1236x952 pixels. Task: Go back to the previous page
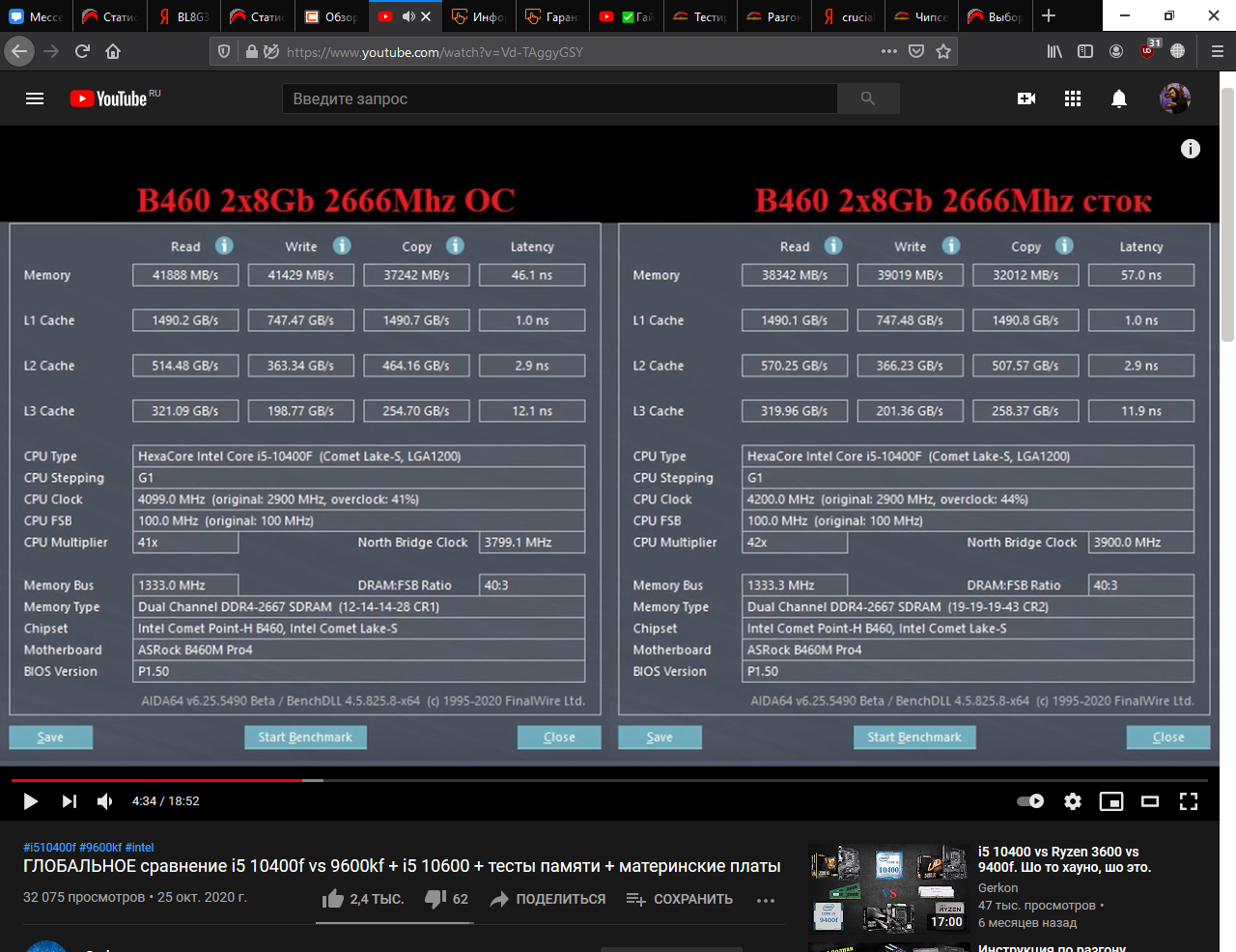point(19,51)
